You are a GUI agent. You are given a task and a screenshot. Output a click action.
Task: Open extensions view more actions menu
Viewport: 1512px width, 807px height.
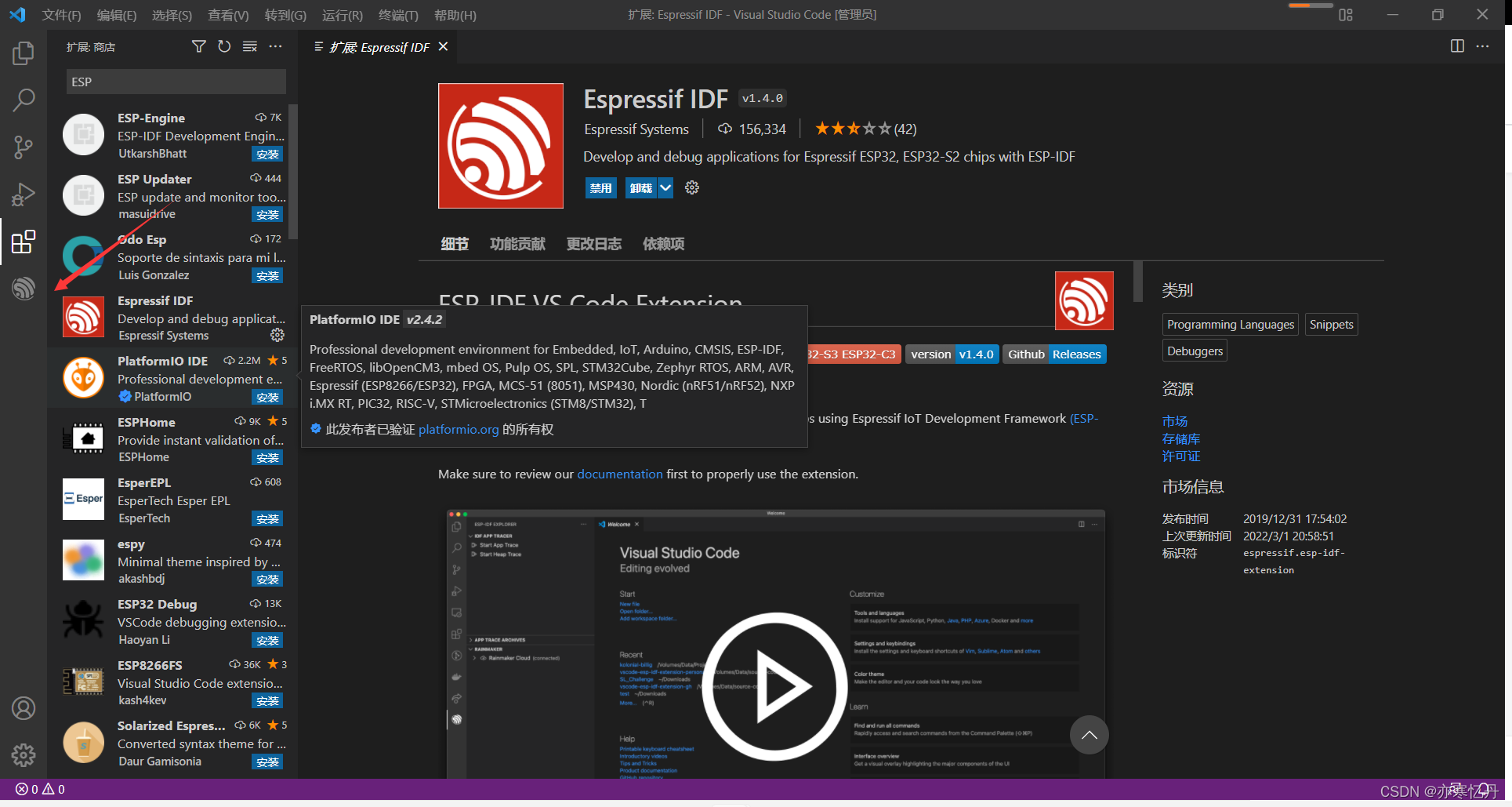pyautogui.click(x=275, y=47)
